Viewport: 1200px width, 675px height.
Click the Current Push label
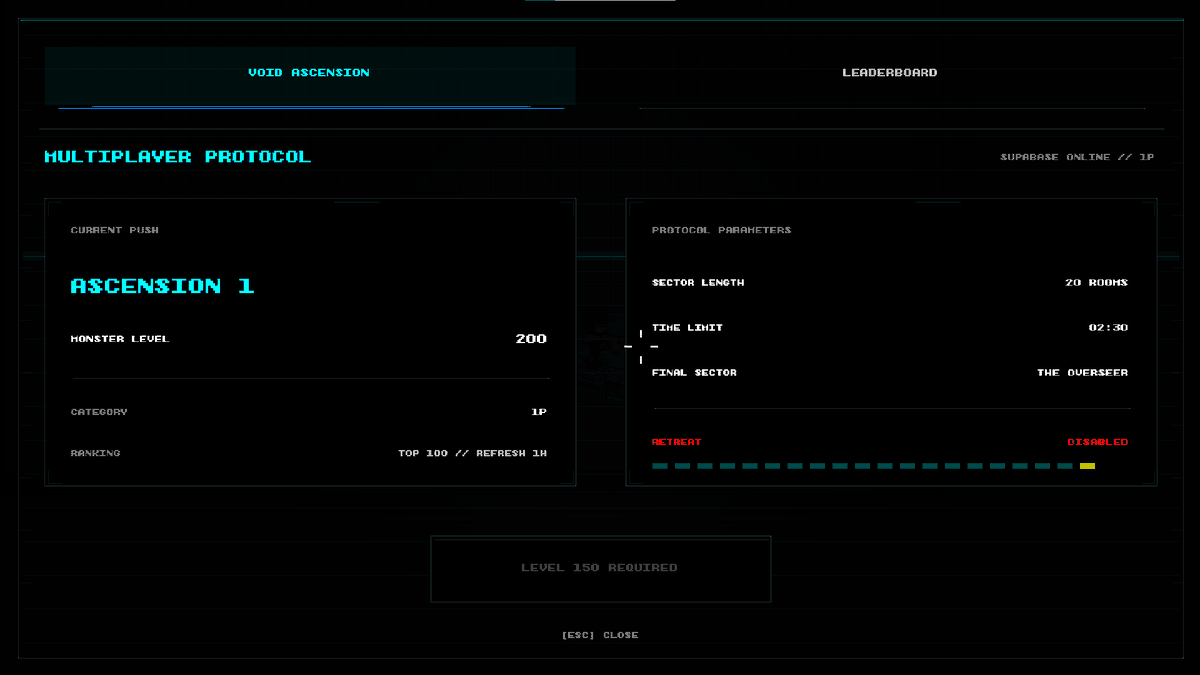point(115,230)
